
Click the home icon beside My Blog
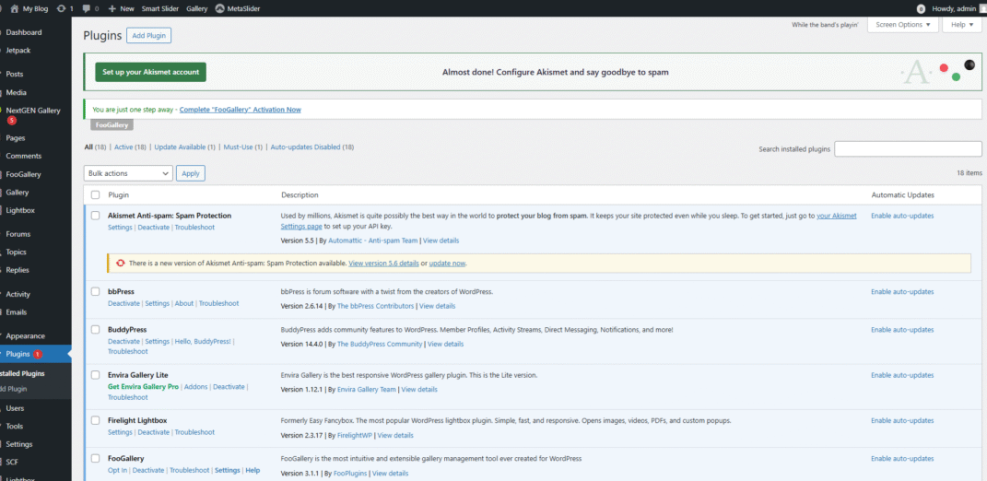[x=14, y=9]
